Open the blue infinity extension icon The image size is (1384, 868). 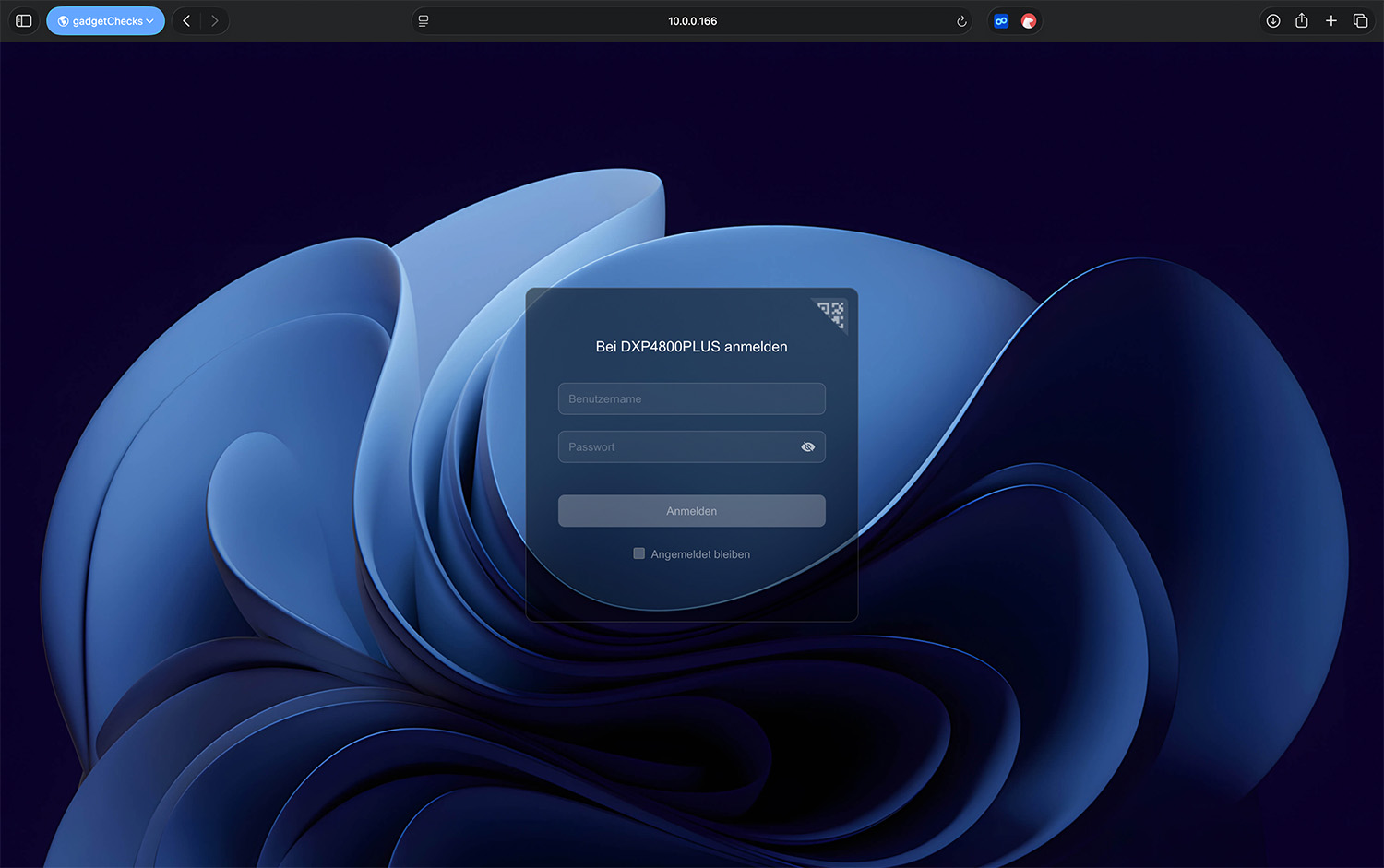[x=1001, y=21]
